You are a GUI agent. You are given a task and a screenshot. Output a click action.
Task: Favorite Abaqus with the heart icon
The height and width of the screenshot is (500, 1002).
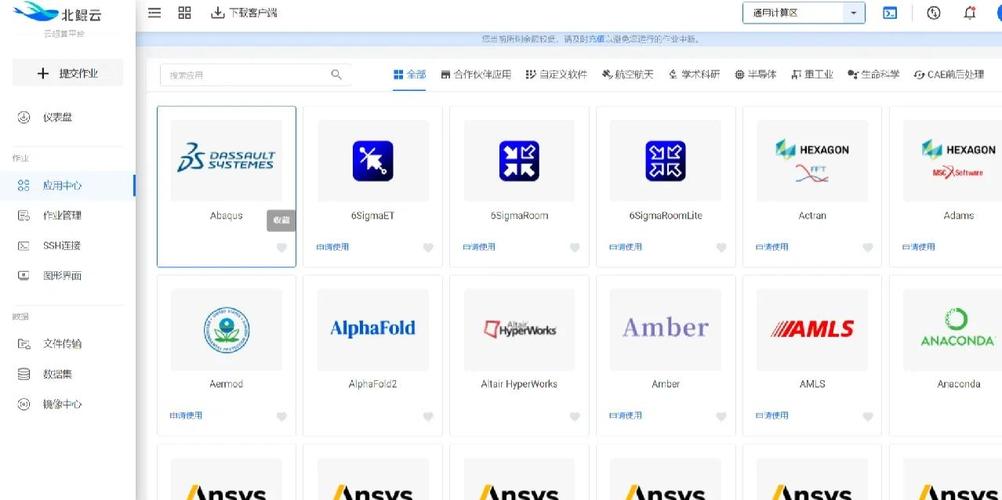(282, 248)
